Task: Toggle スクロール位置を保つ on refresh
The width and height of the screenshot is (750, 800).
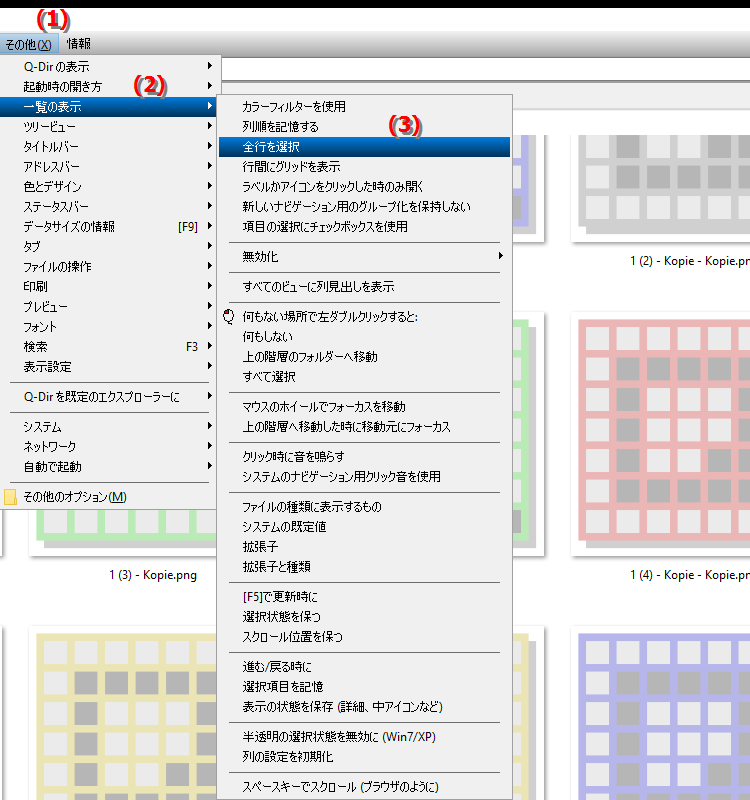Action: pyautogui.click(x=364, y=637)
